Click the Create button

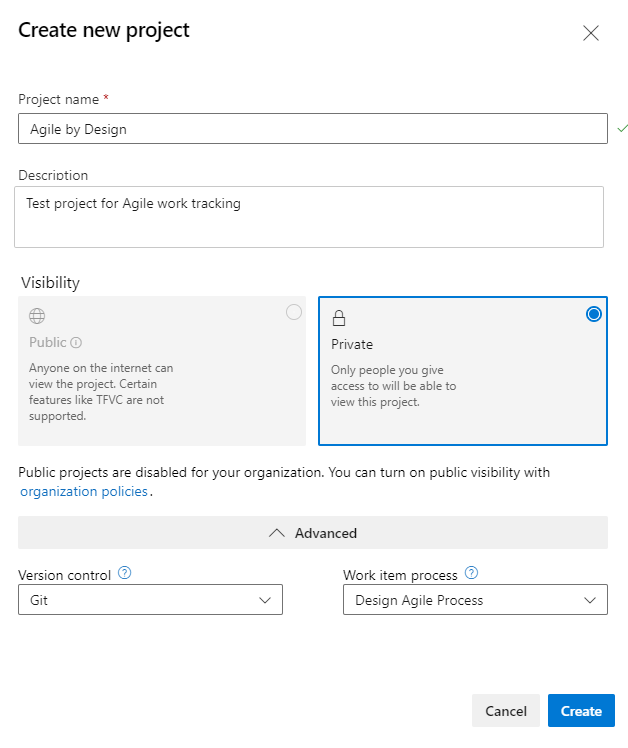pos(581,711)
